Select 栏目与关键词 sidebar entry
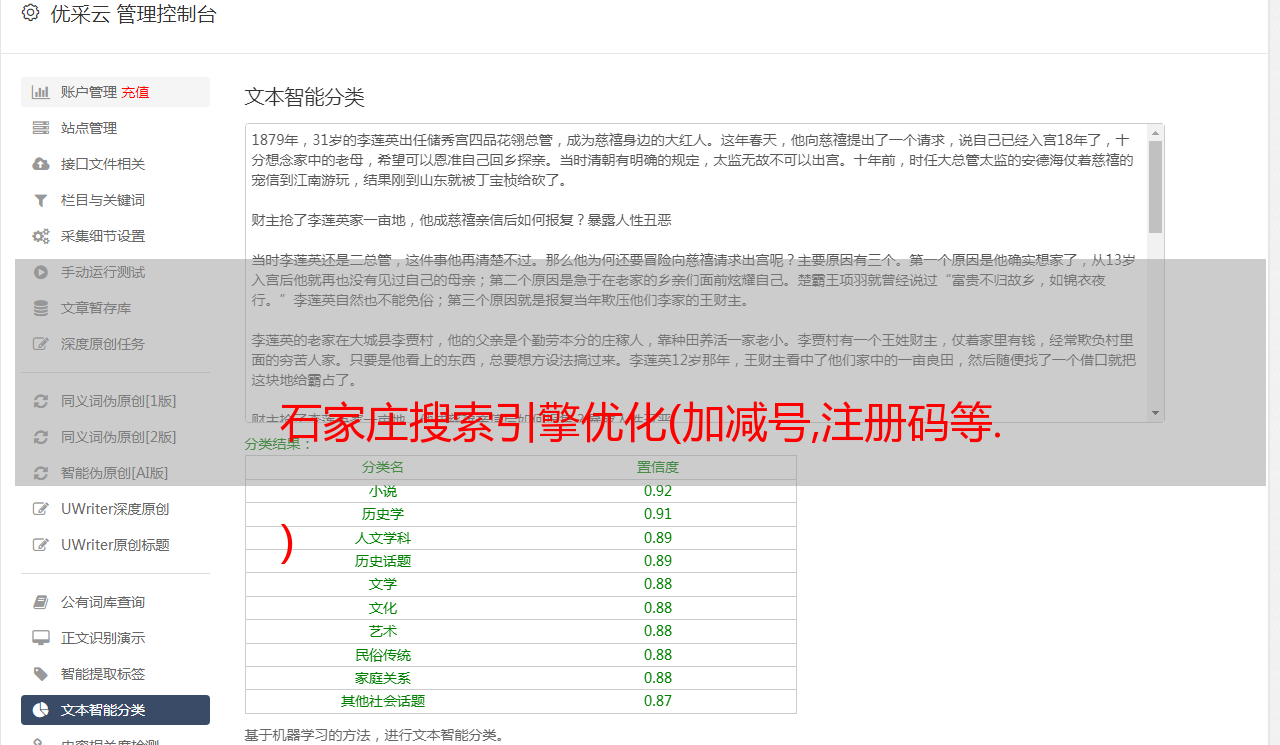The image size is (1280, 745). click(x=115, y=200)
